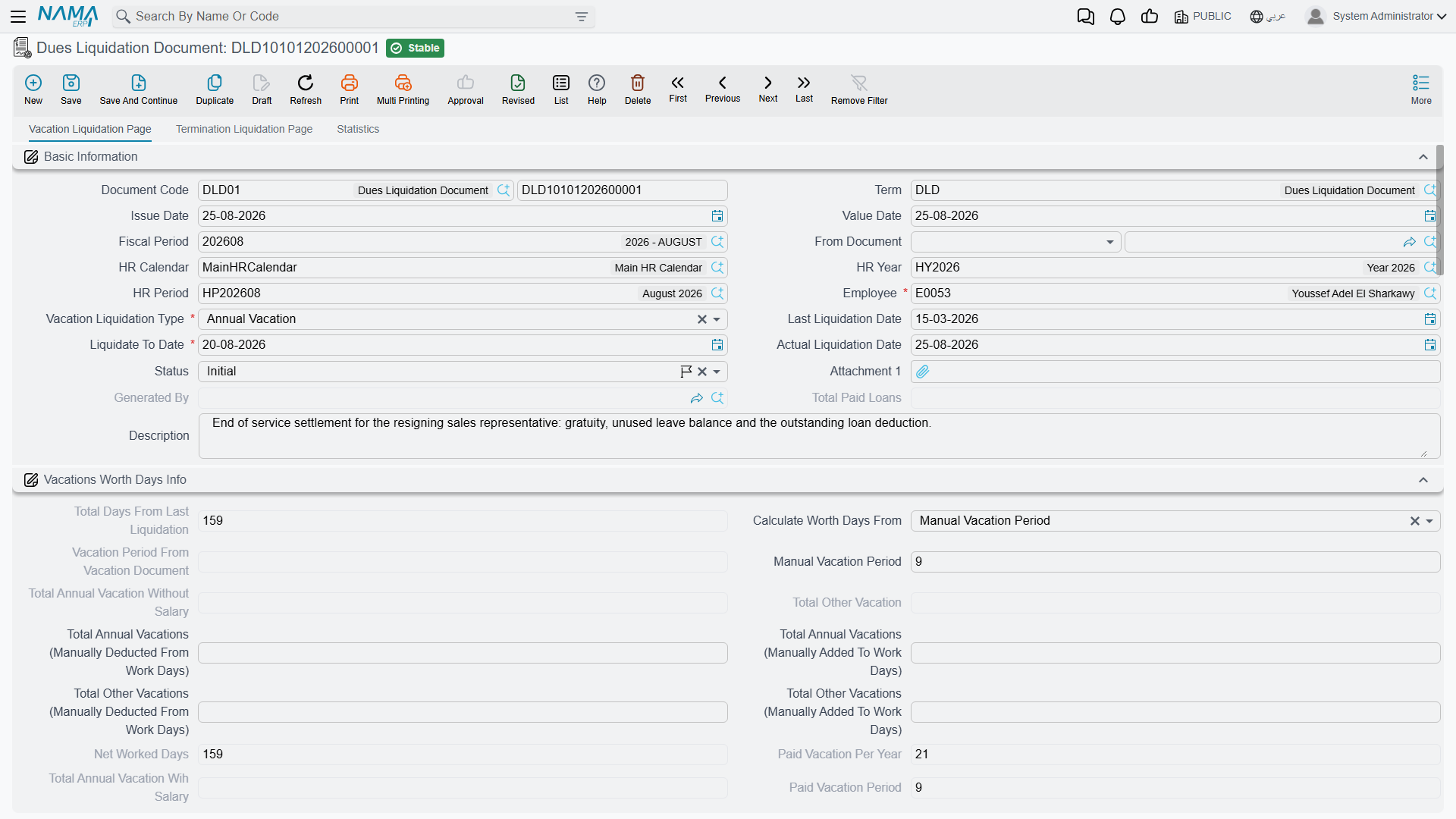The width and height of the screenshot is (1456, 819).
Task: Mark document as Revised
Action: pyautogui.click(x=518, y=89)
